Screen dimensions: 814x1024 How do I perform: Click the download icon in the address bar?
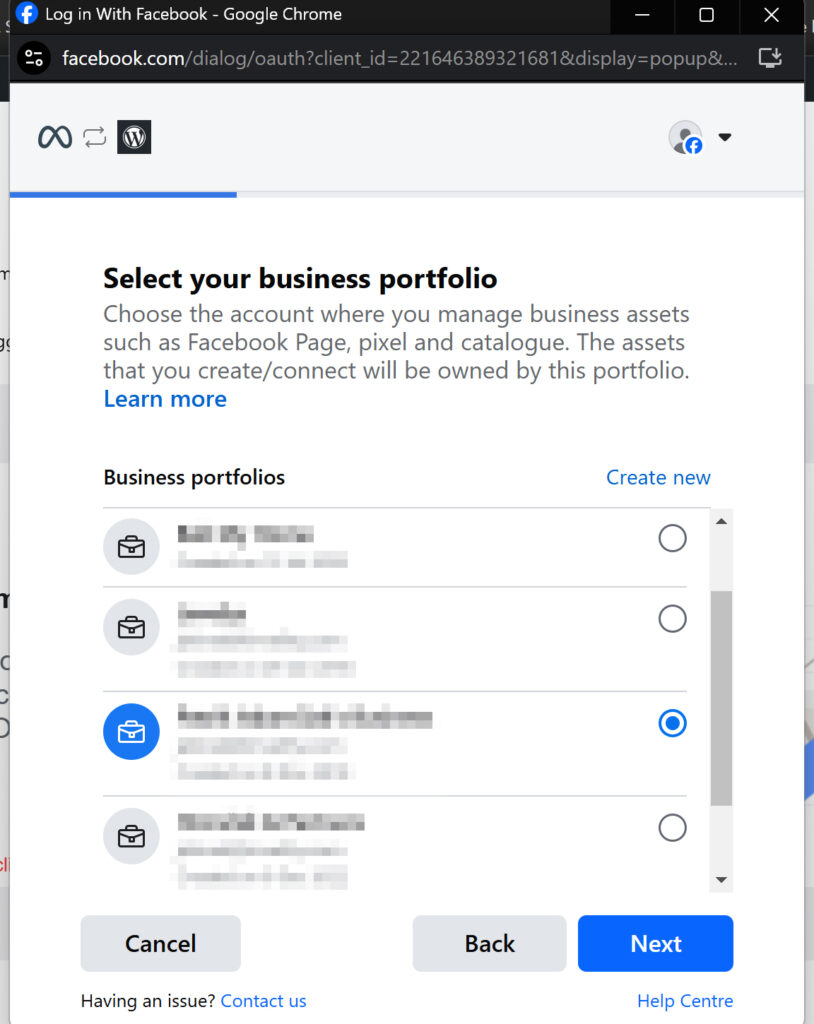tap(770, 58)
